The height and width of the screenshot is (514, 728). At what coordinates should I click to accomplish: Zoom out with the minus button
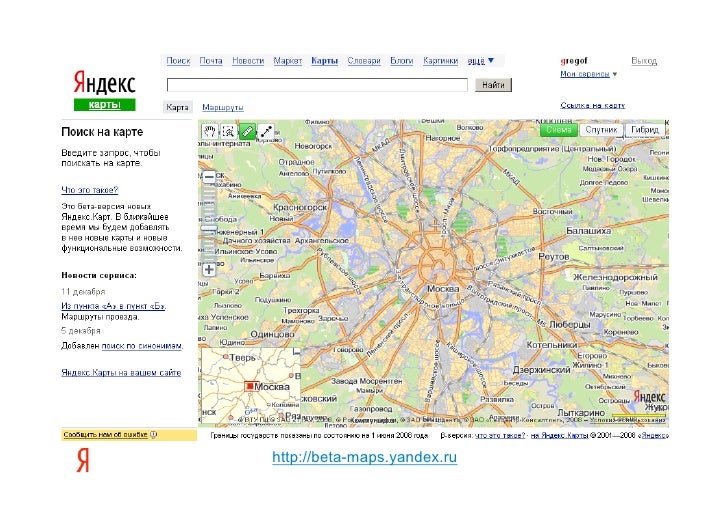click(x=209, y=177)
